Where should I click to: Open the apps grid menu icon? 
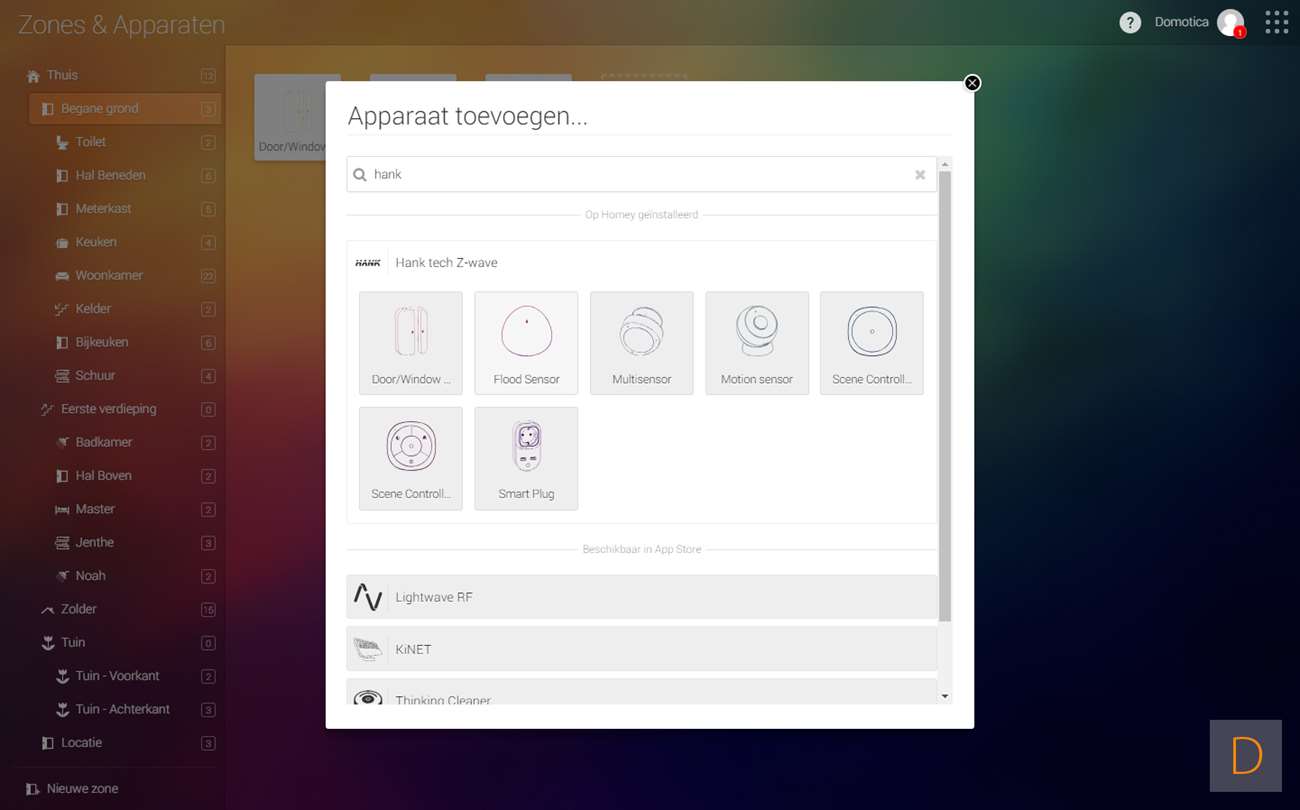tap(1276, 23)
